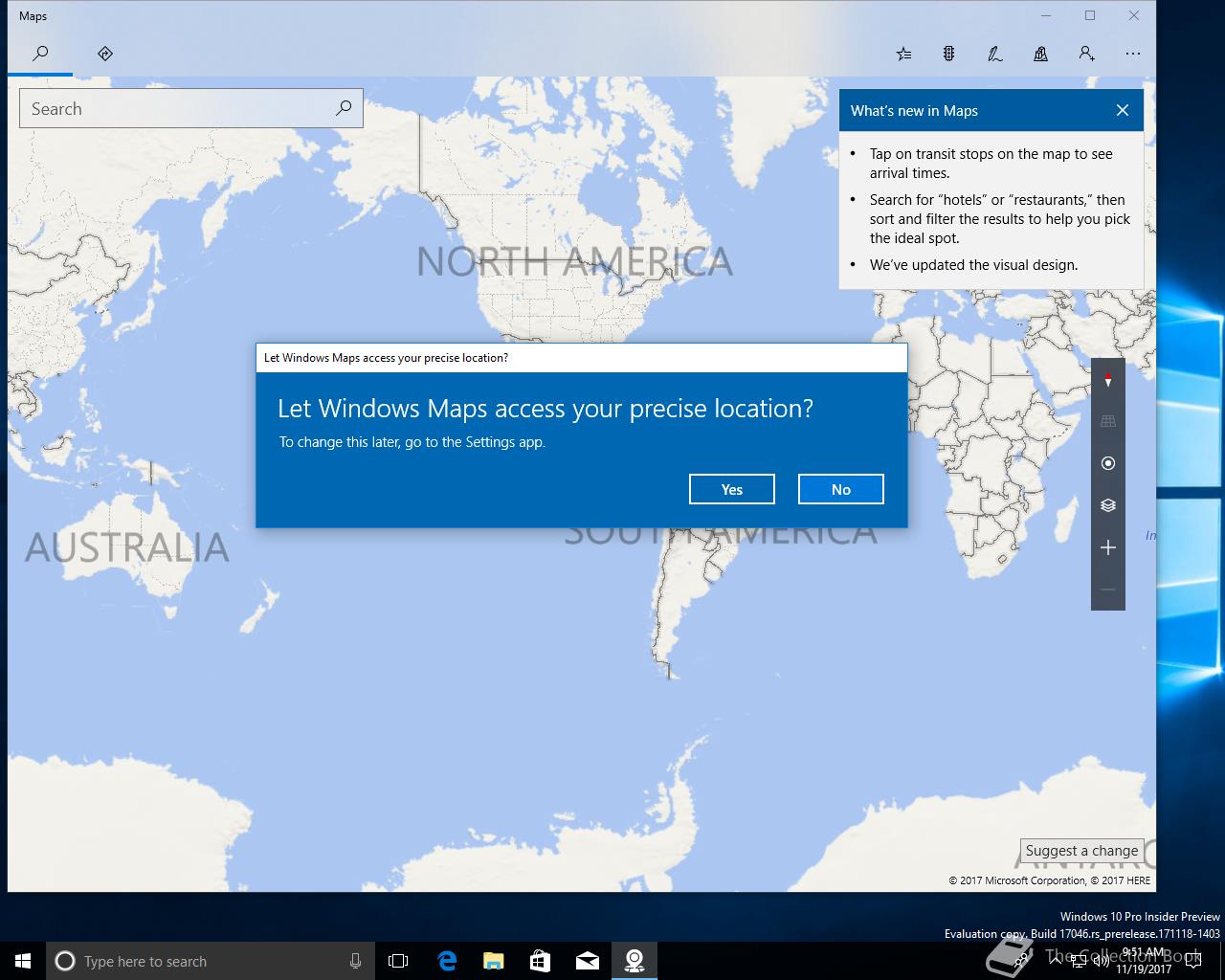The width and height of the screenshot is (1225, 980).
Task: Click Yes to allow precise location
Action: coord(732,489)
